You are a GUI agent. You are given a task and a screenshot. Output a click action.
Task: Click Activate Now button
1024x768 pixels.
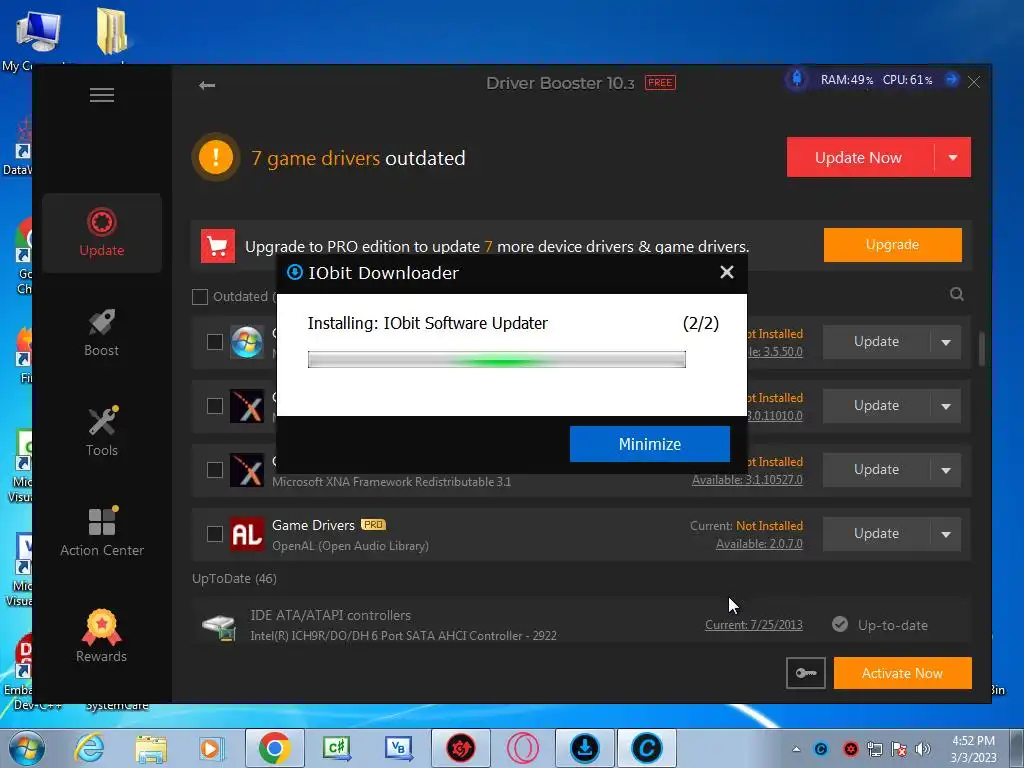click(903, 673)
